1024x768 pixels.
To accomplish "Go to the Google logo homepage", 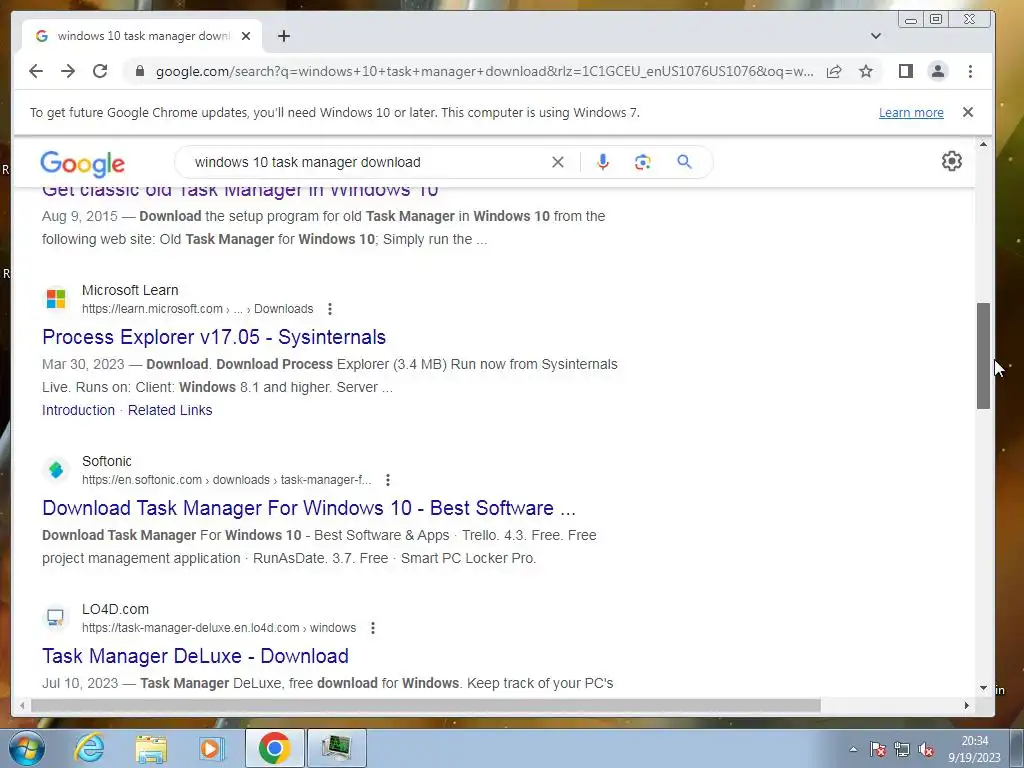I will pyautogui.click(x=82, y=163).
